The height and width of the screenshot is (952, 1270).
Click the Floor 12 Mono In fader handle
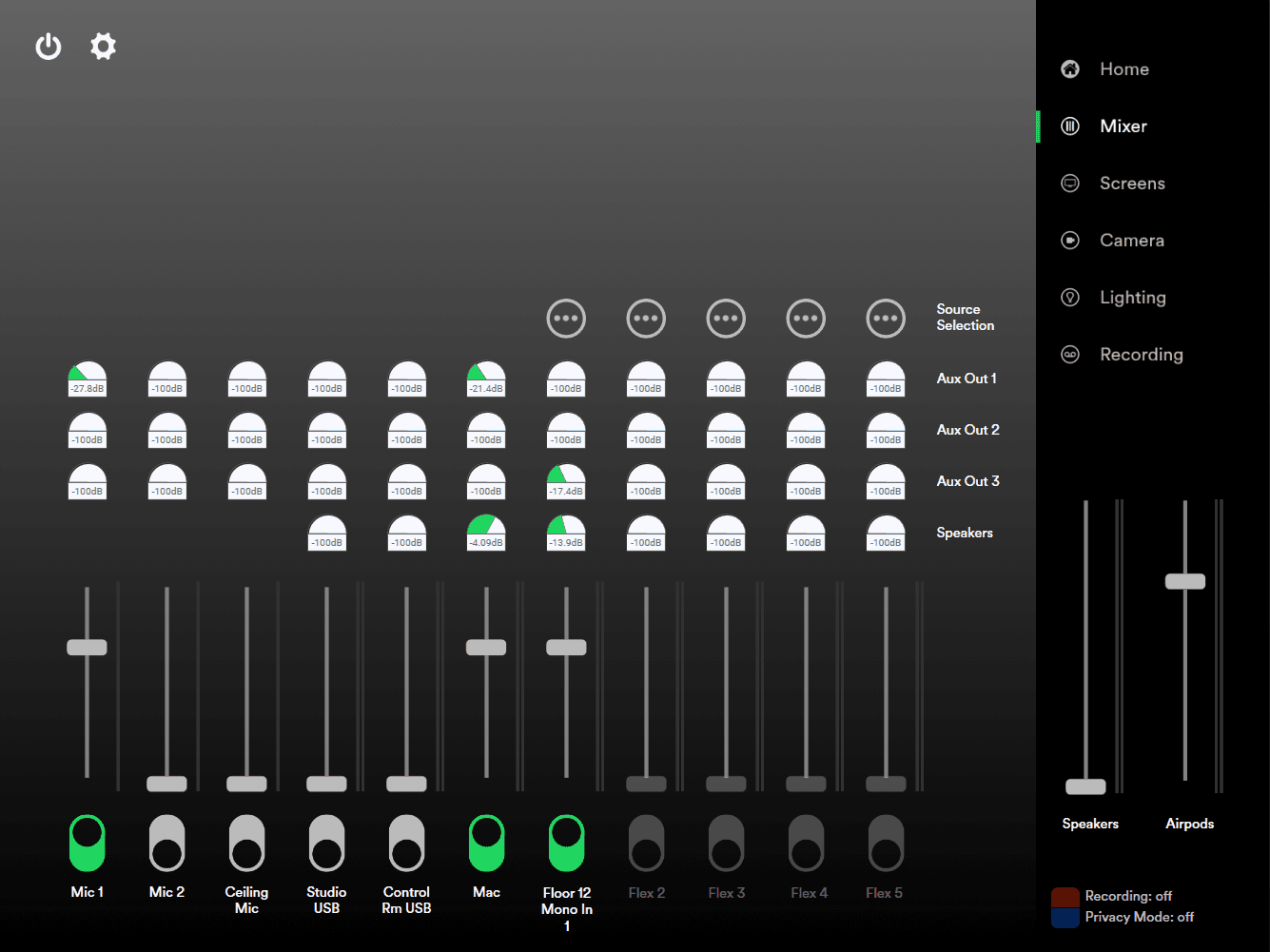[566, 648]
